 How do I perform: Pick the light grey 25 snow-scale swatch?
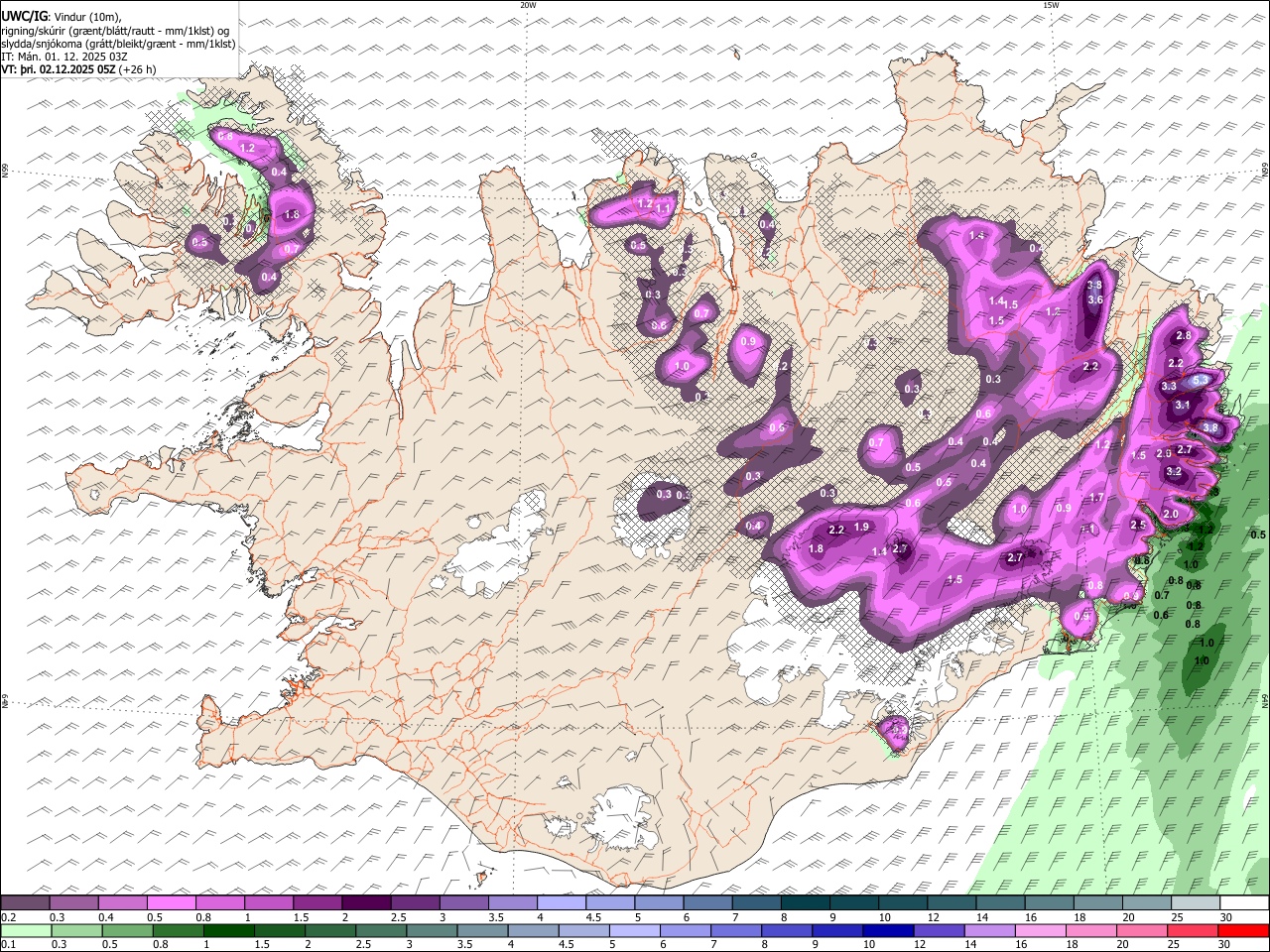click(1196, 903)
